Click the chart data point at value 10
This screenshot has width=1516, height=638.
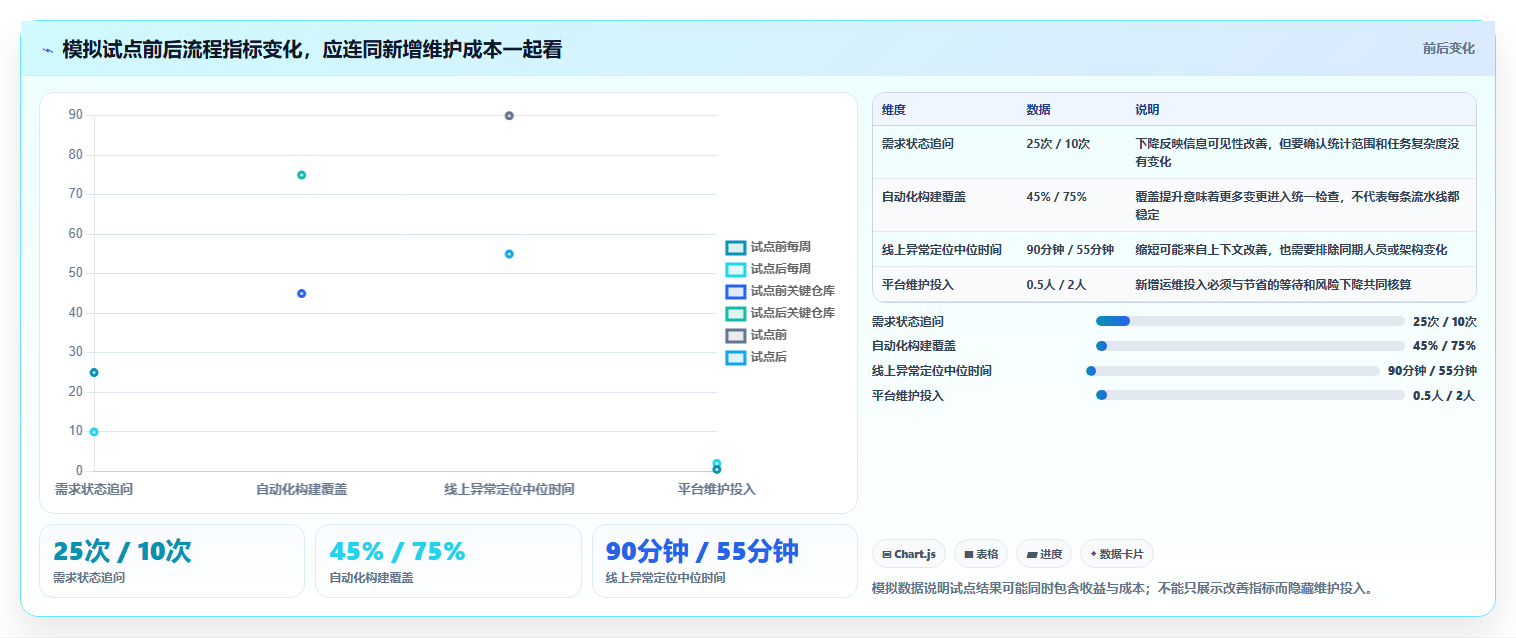(94, 432)
